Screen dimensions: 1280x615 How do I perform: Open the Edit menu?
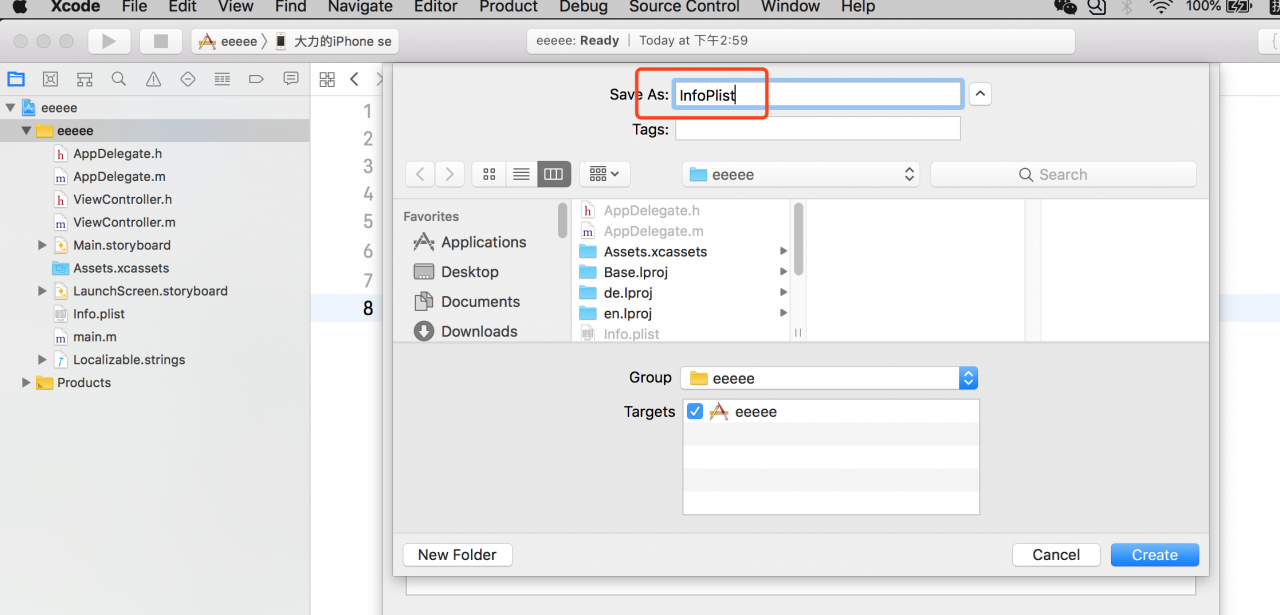(x=182, y=7)
